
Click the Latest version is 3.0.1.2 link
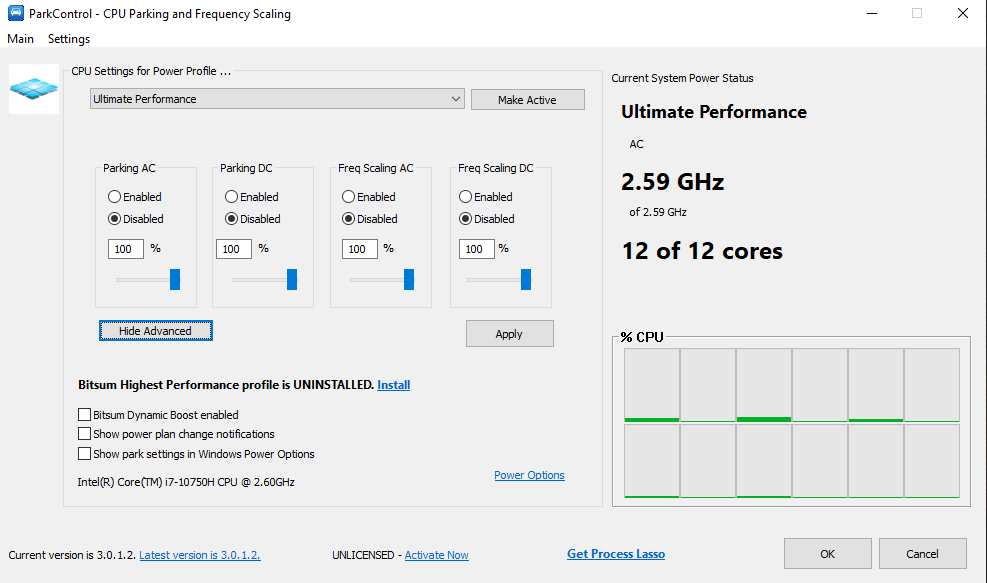click(x=200, y=555)
